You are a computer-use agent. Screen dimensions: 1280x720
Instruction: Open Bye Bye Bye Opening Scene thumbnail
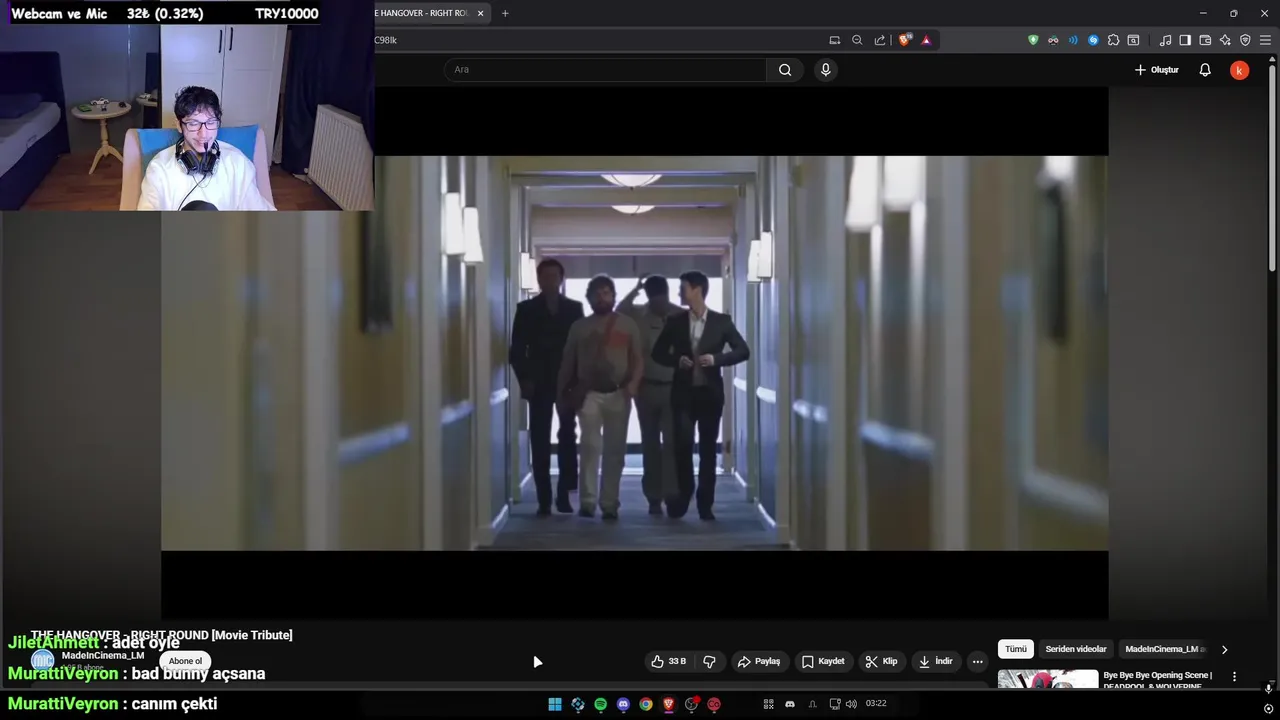pyautogui.click(x=1047, y=678)
